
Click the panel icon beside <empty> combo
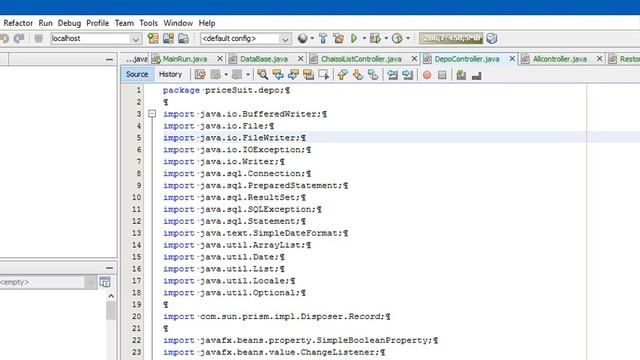[x=105, y=282]
